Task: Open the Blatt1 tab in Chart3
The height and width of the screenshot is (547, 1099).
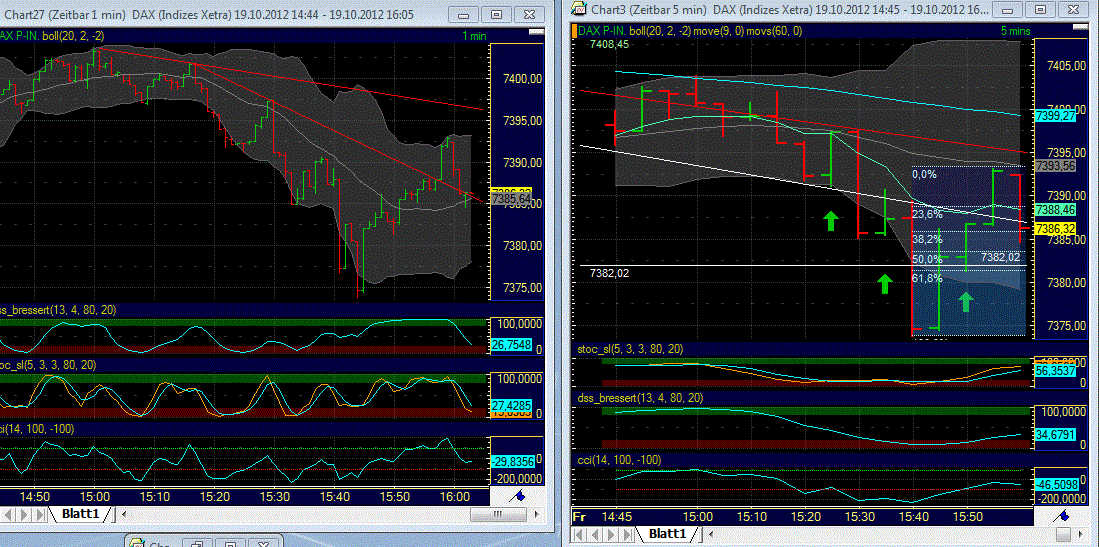Action: click(667, 534)
